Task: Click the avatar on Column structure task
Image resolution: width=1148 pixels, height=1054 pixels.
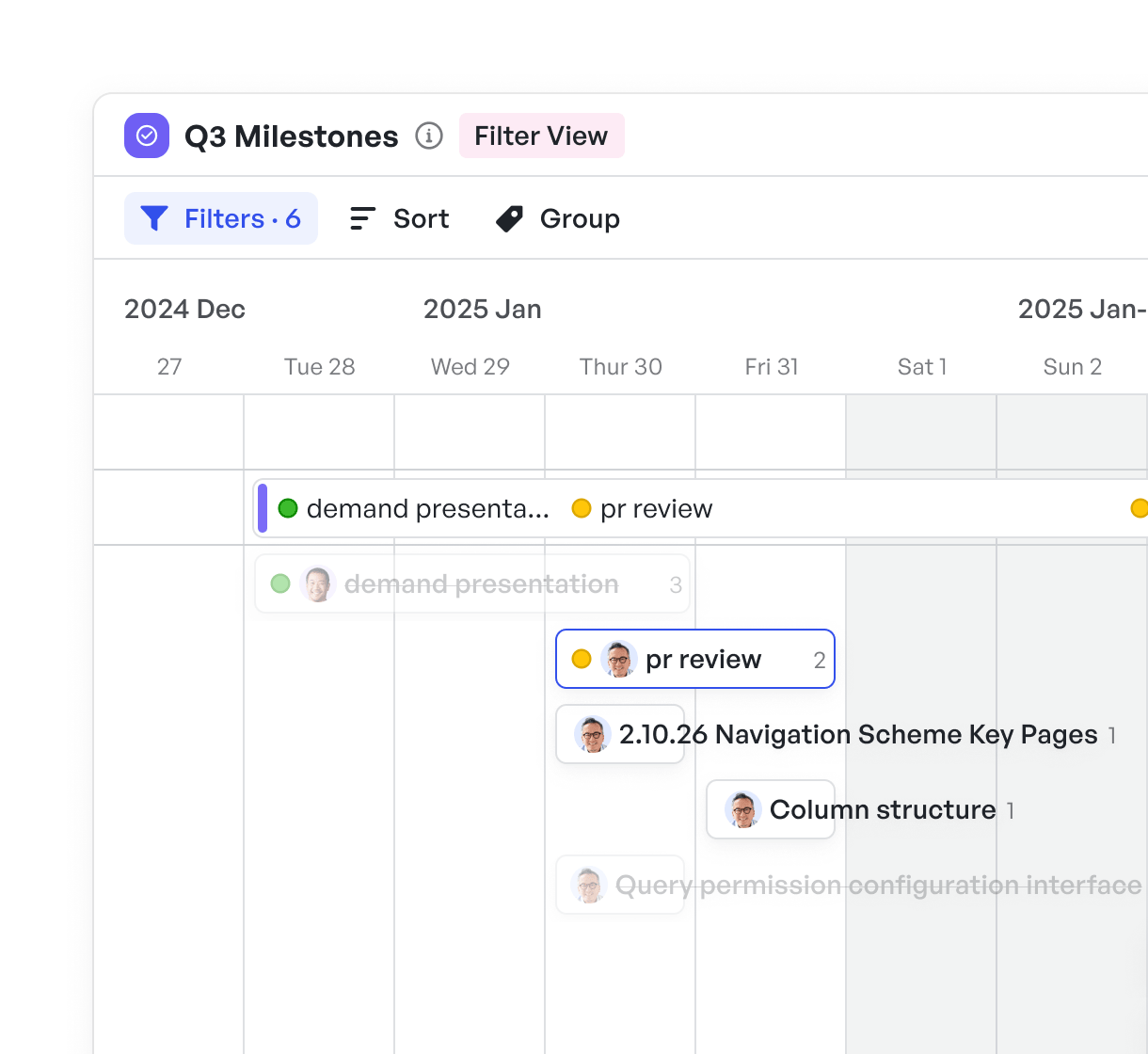Action: coord(743,809)
